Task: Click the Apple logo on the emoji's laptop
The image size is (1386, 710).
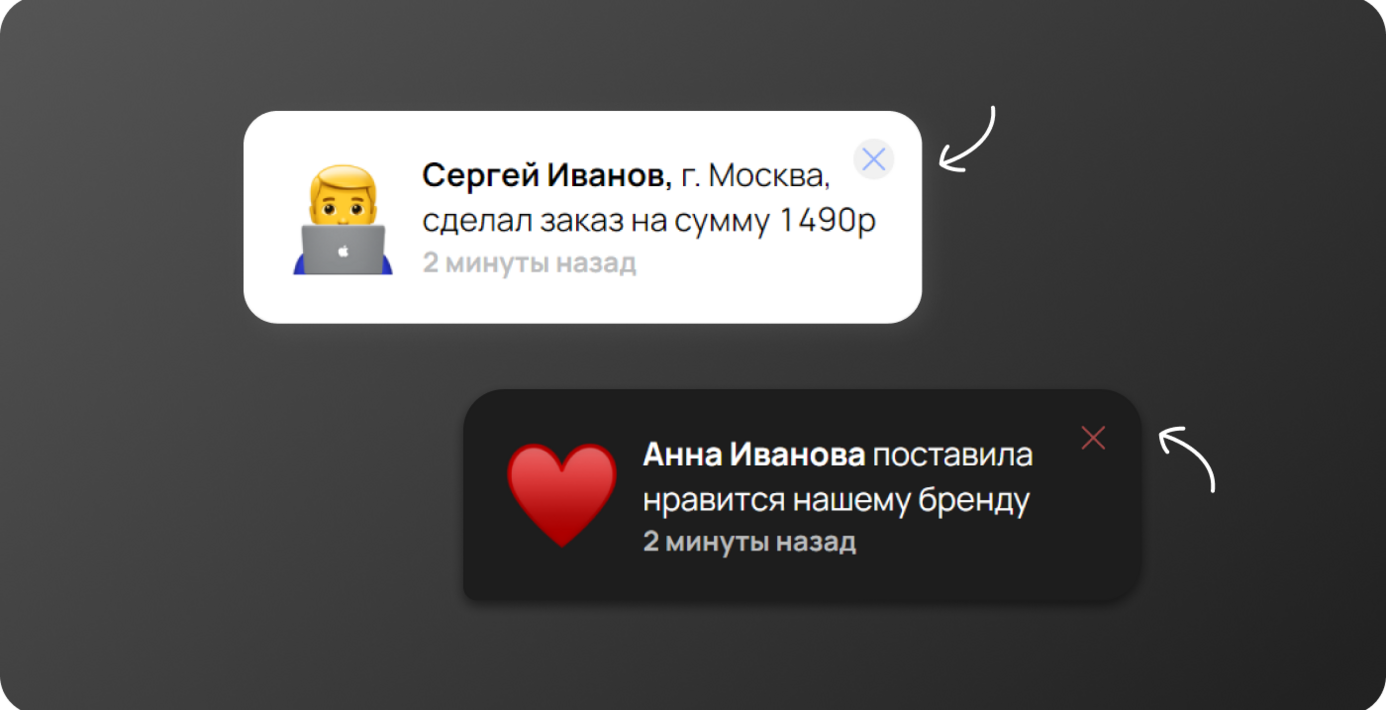Action: (343, 251)
